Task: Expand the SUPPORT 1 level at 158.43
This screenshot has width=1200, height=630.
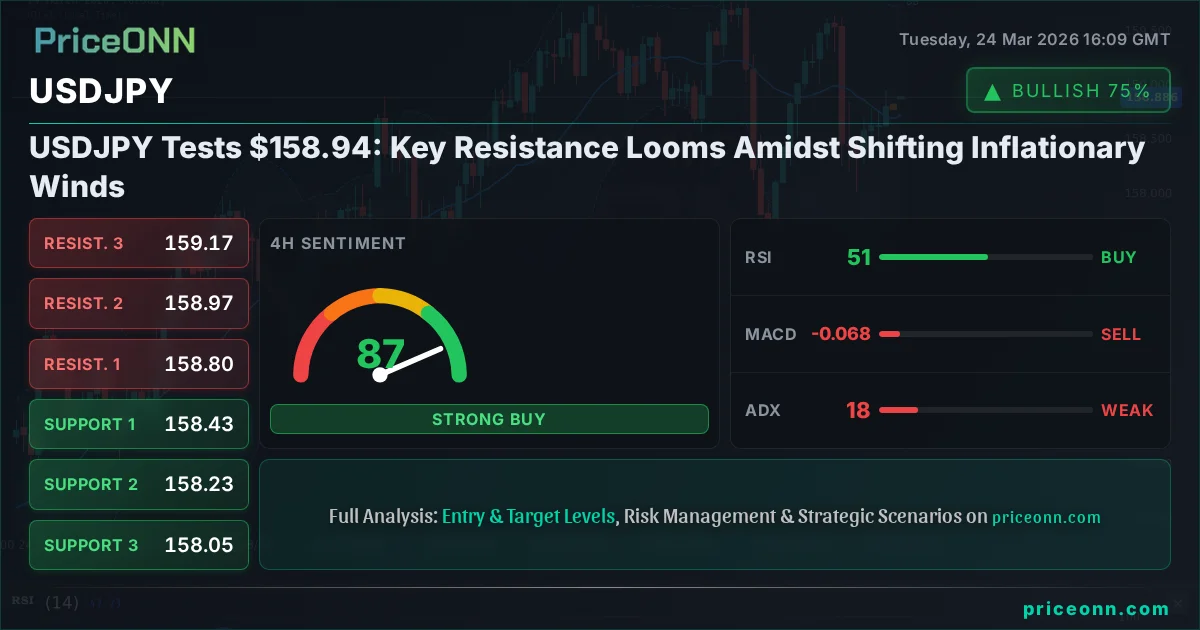Action: coord(138,424)
